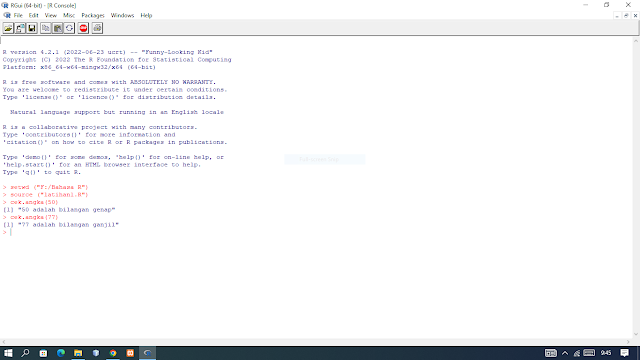Click the horizontal scrollbar right arrow
The height and width of the screenshot is (360, 640).
(628, 342)
